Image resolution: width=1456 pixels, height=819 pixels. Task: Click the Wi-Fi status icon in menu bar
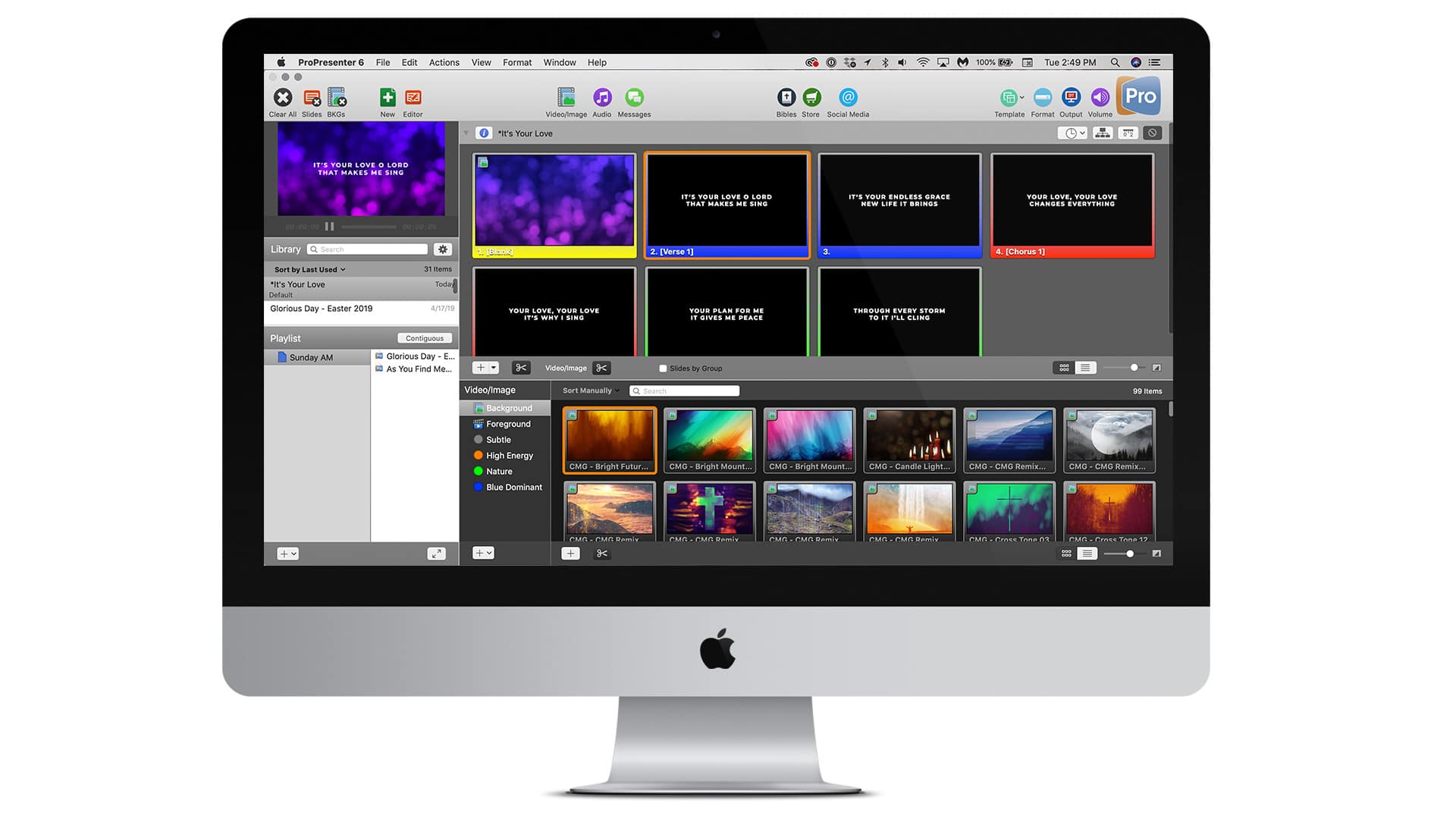click(x=923, y=62)
